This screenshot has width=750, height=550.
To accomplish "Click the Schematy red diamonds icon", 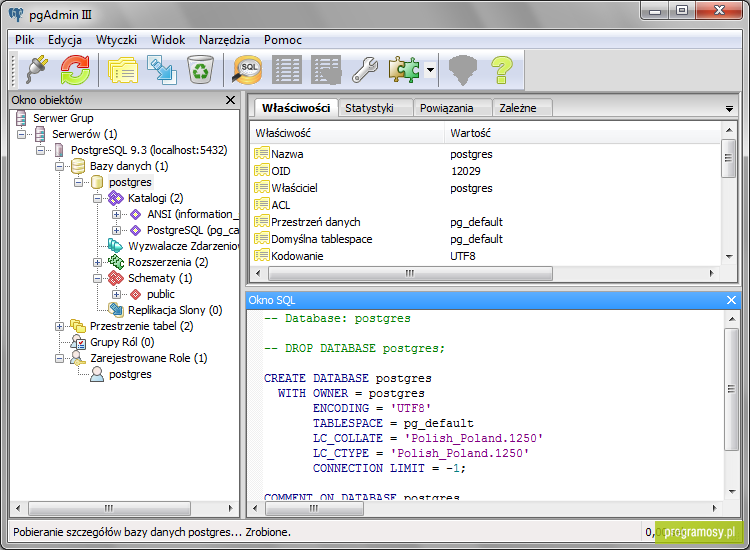I will pyautogui.click(x=116, y=278).
